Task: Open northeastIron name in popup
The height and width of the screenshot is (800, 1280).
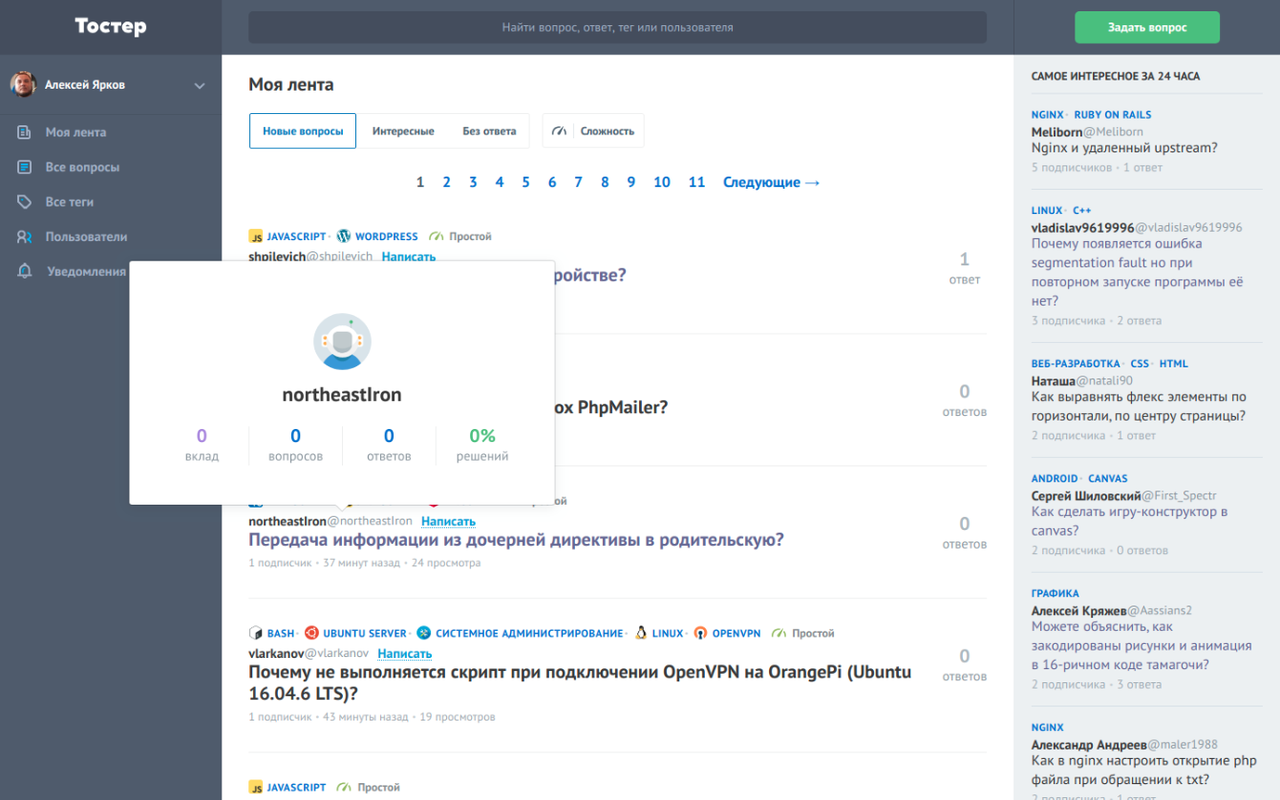Action: tap(342, 395)
